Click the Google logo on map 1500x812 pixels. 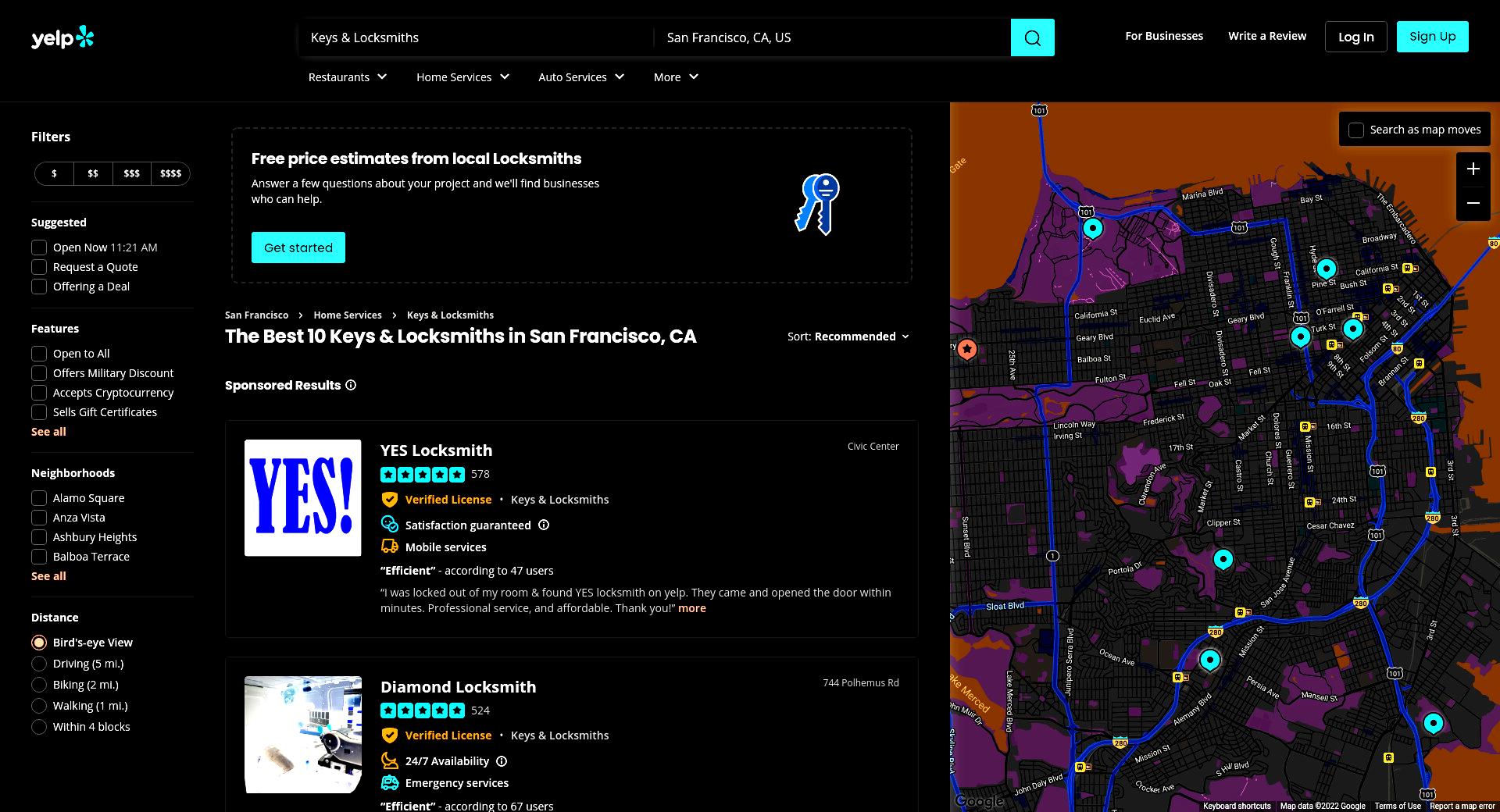pos(979,801)
